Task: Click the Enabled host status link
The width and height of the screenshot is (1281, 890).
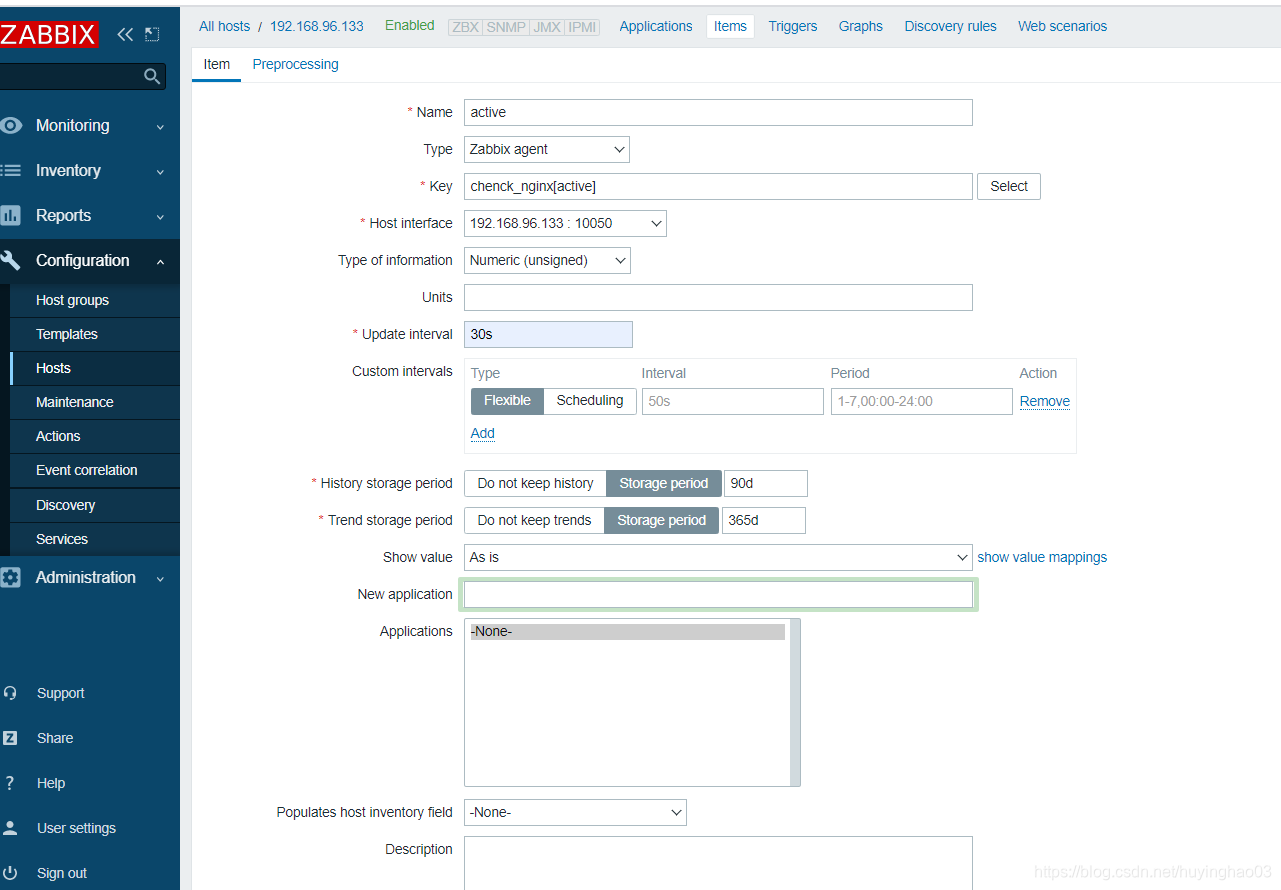Action: coord(410,25)
